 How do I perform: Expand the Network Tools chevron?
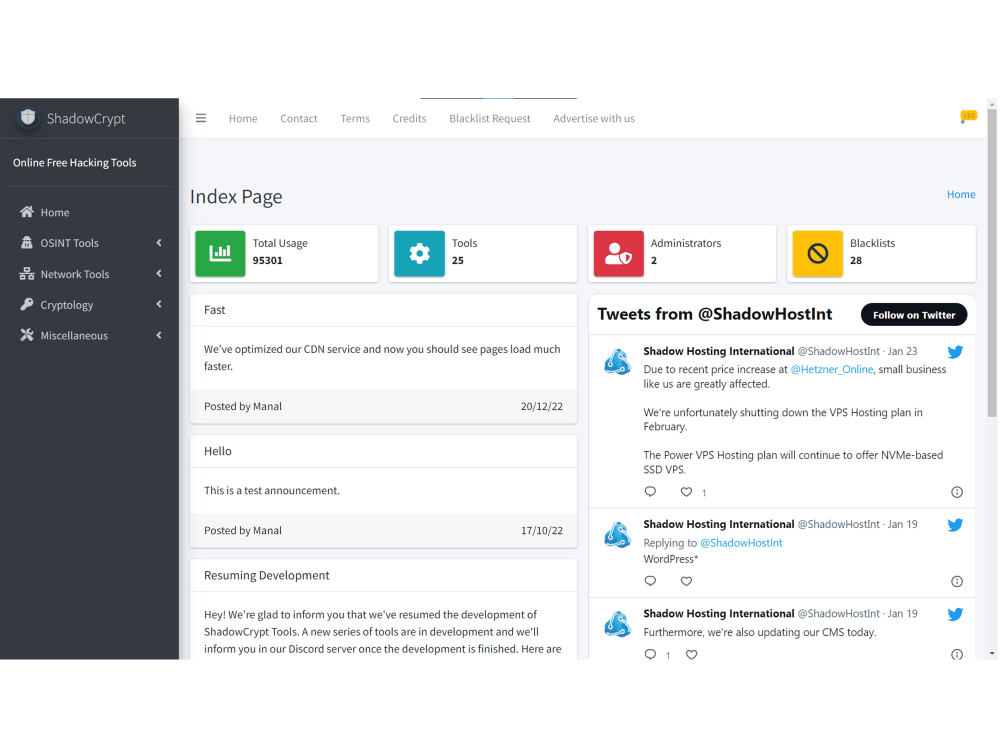coord(159,274)
